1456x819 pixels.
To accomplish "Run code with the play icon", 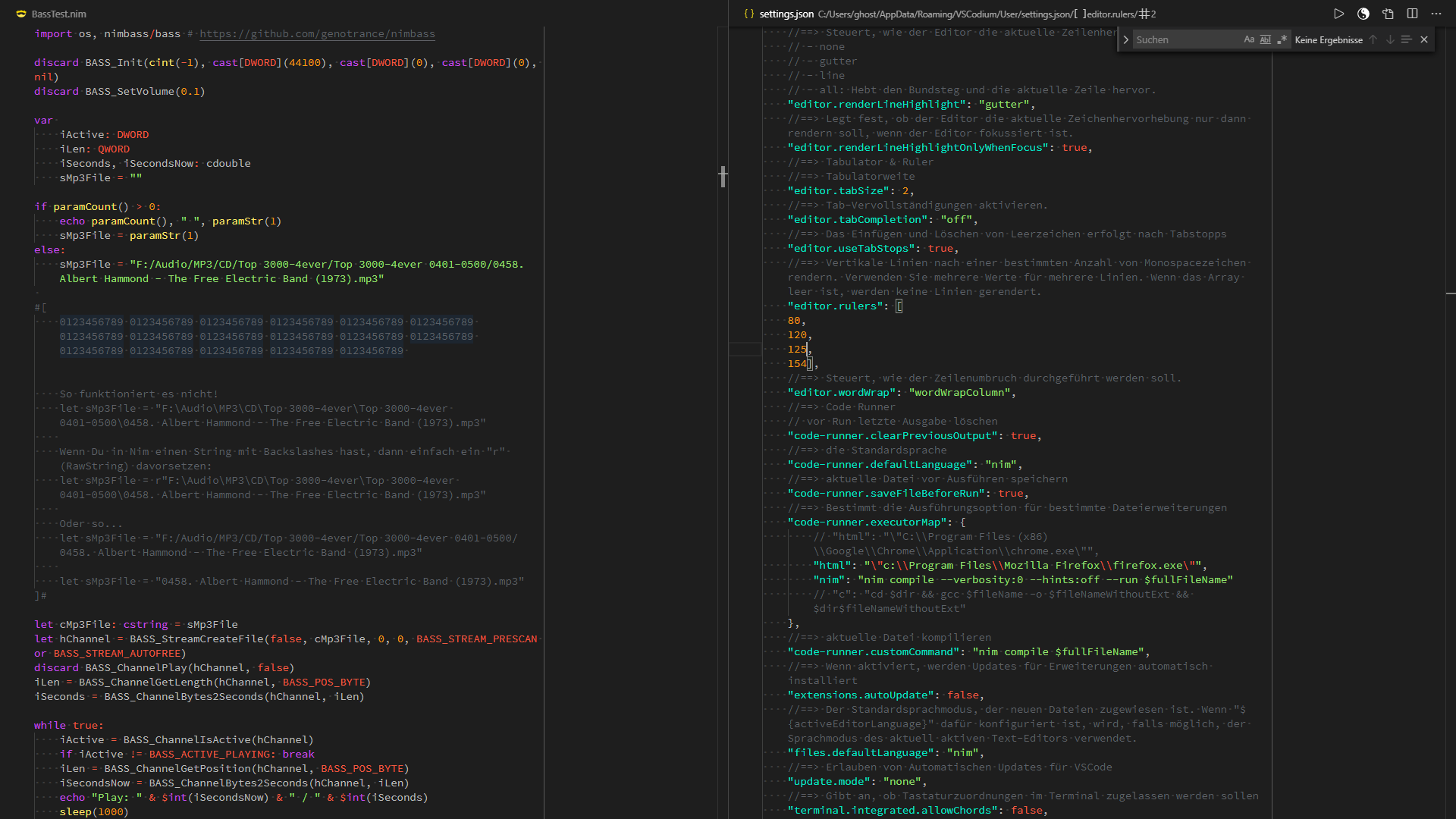I will click(1338, 14).
